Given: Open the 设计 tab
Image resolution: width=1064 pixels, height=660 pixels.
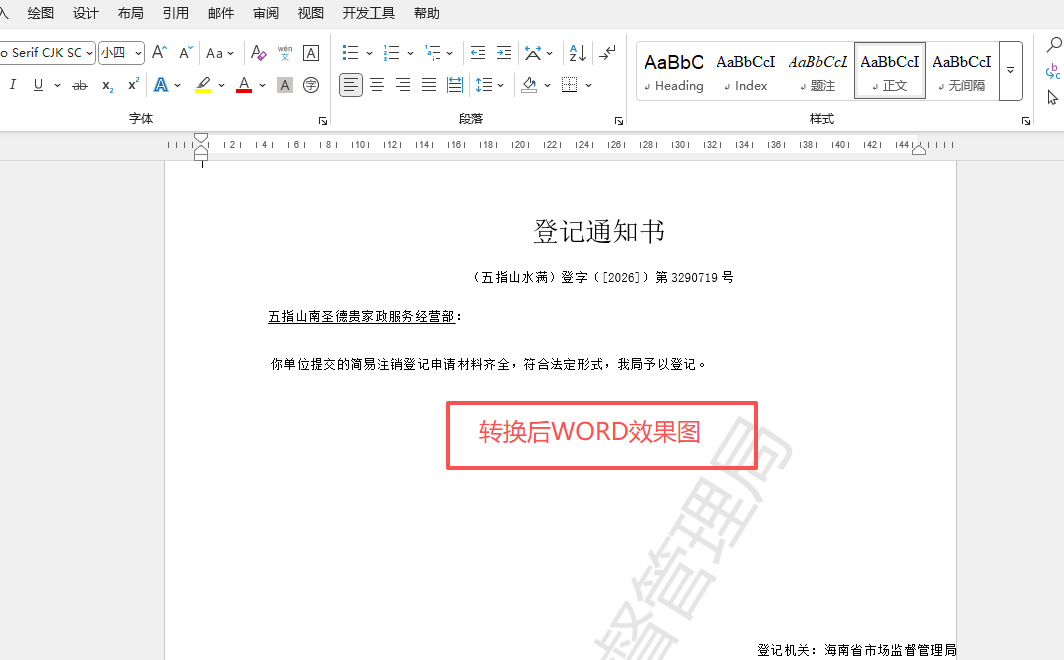Looking at the screenshot, I should pyautogui.click(x=86, y=13).
